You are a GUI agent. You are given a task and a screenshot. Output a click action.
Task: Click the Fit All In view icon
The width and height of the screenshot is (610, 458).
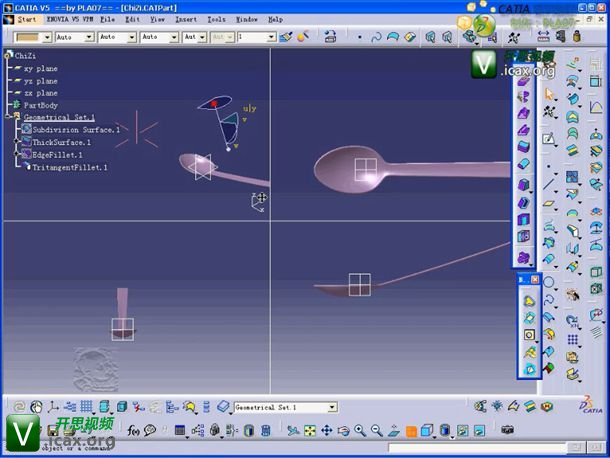[x=309, y=431]
